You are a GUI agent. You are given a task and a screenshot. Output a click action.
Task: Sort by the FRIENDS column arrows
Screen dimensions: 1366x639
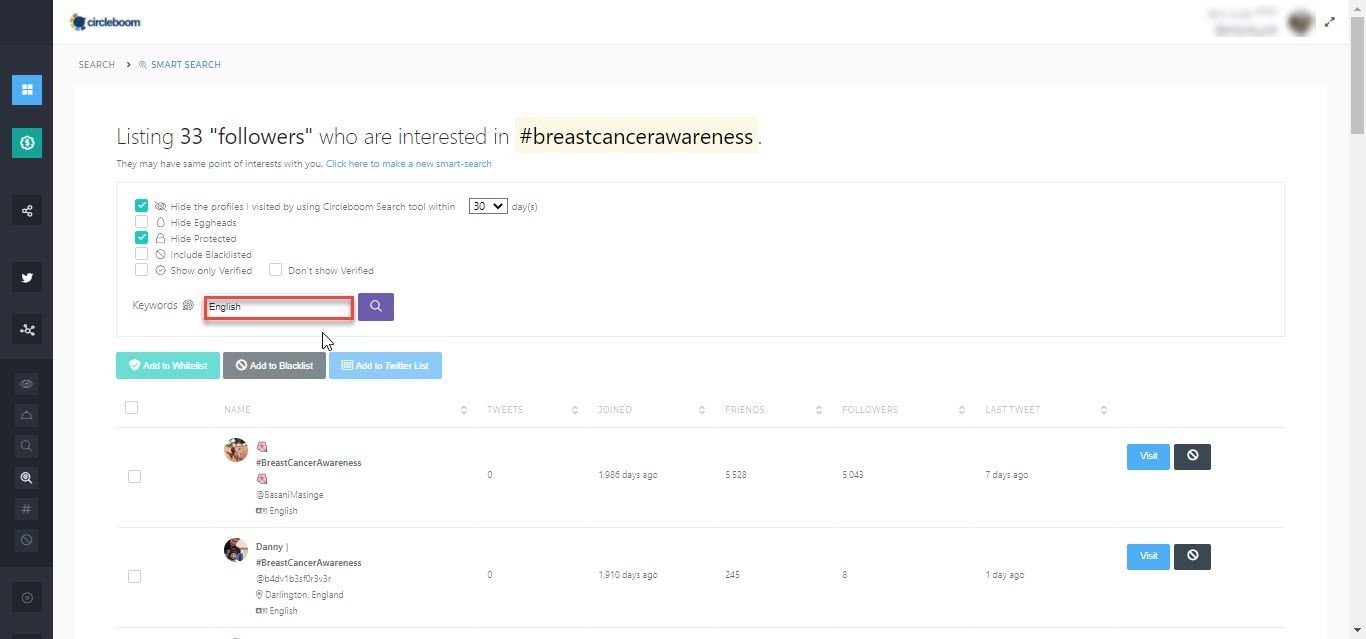(x=819, y=410)
